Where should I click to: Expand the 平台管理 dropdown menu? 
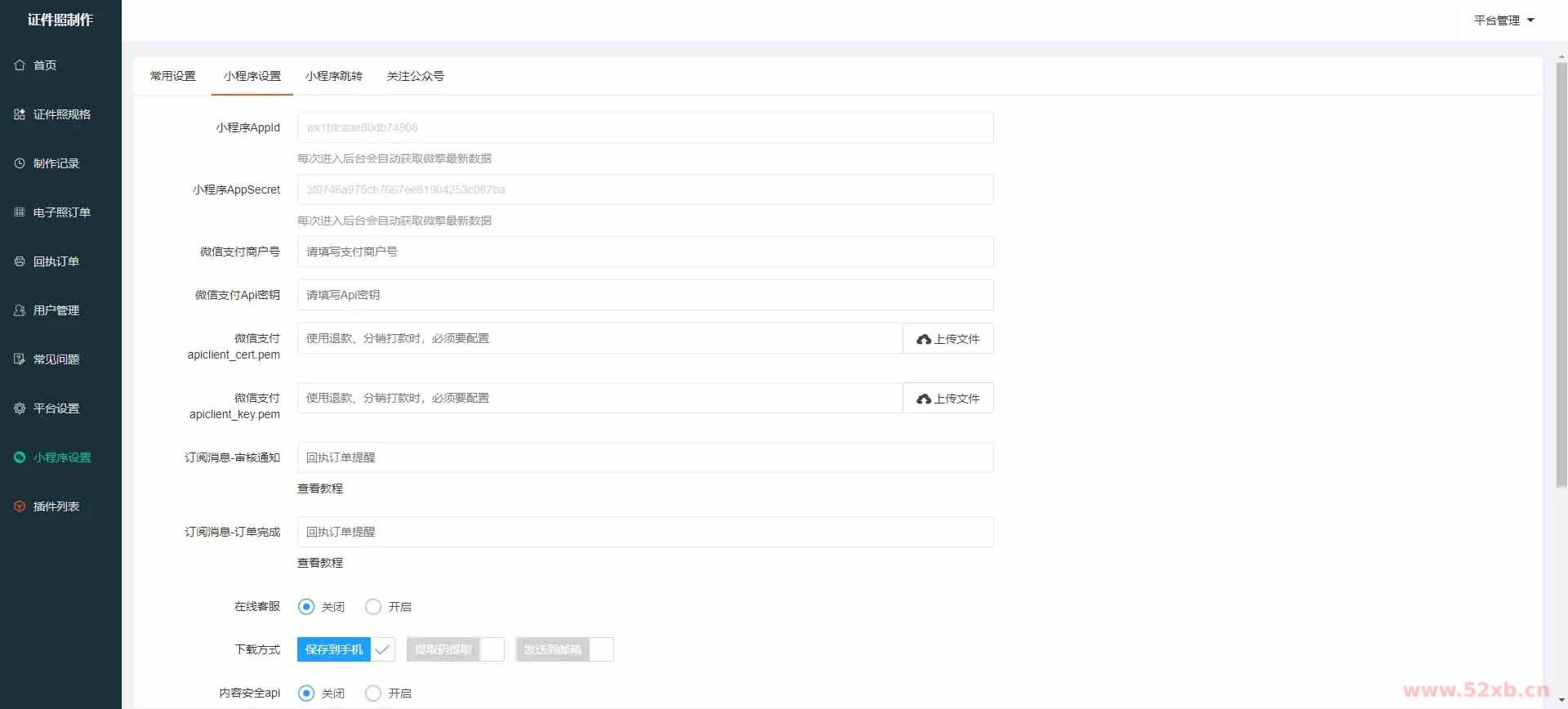(x=1503, y=20)
